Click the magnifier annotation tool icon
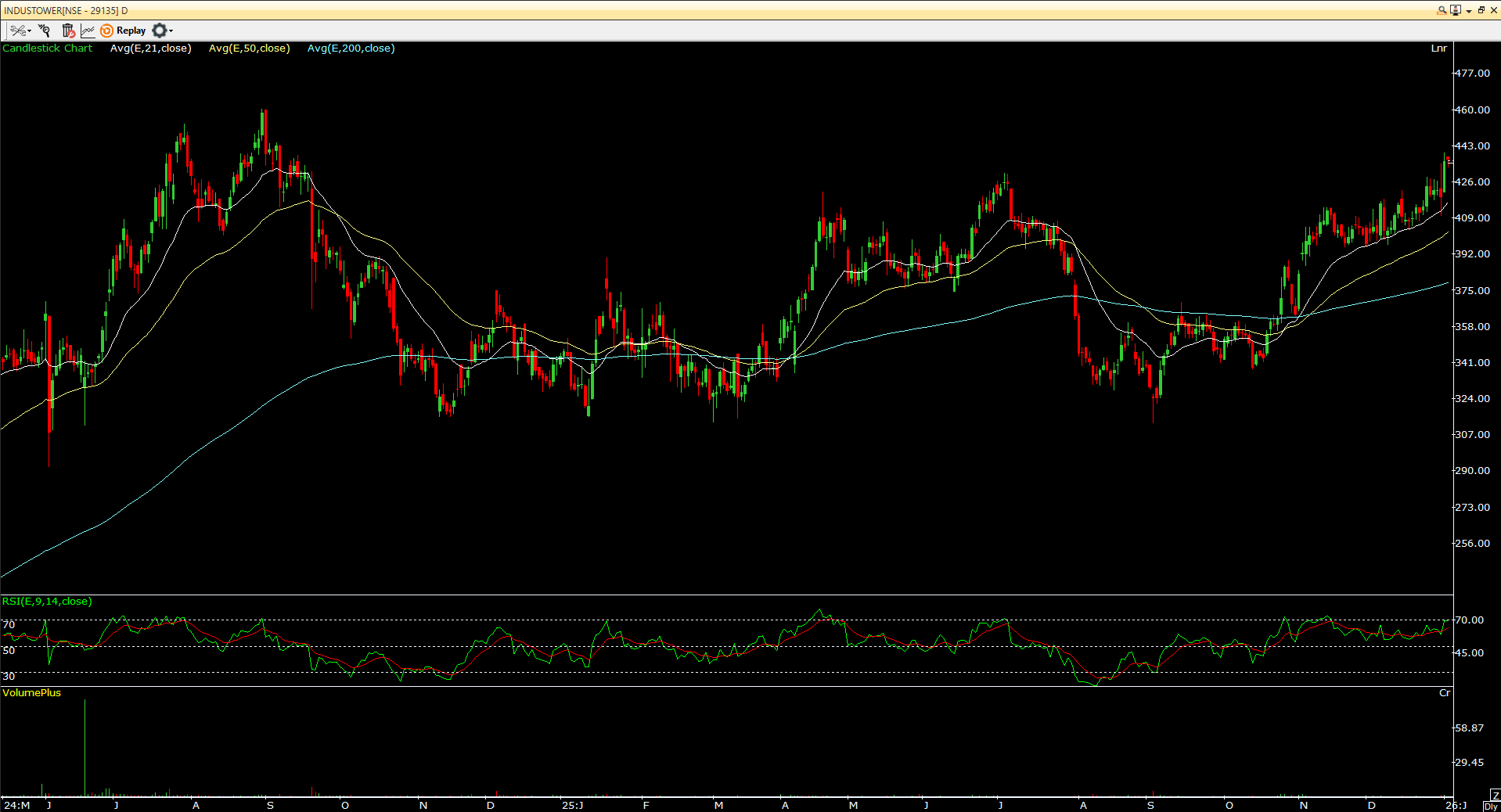 tap(44, 31)
